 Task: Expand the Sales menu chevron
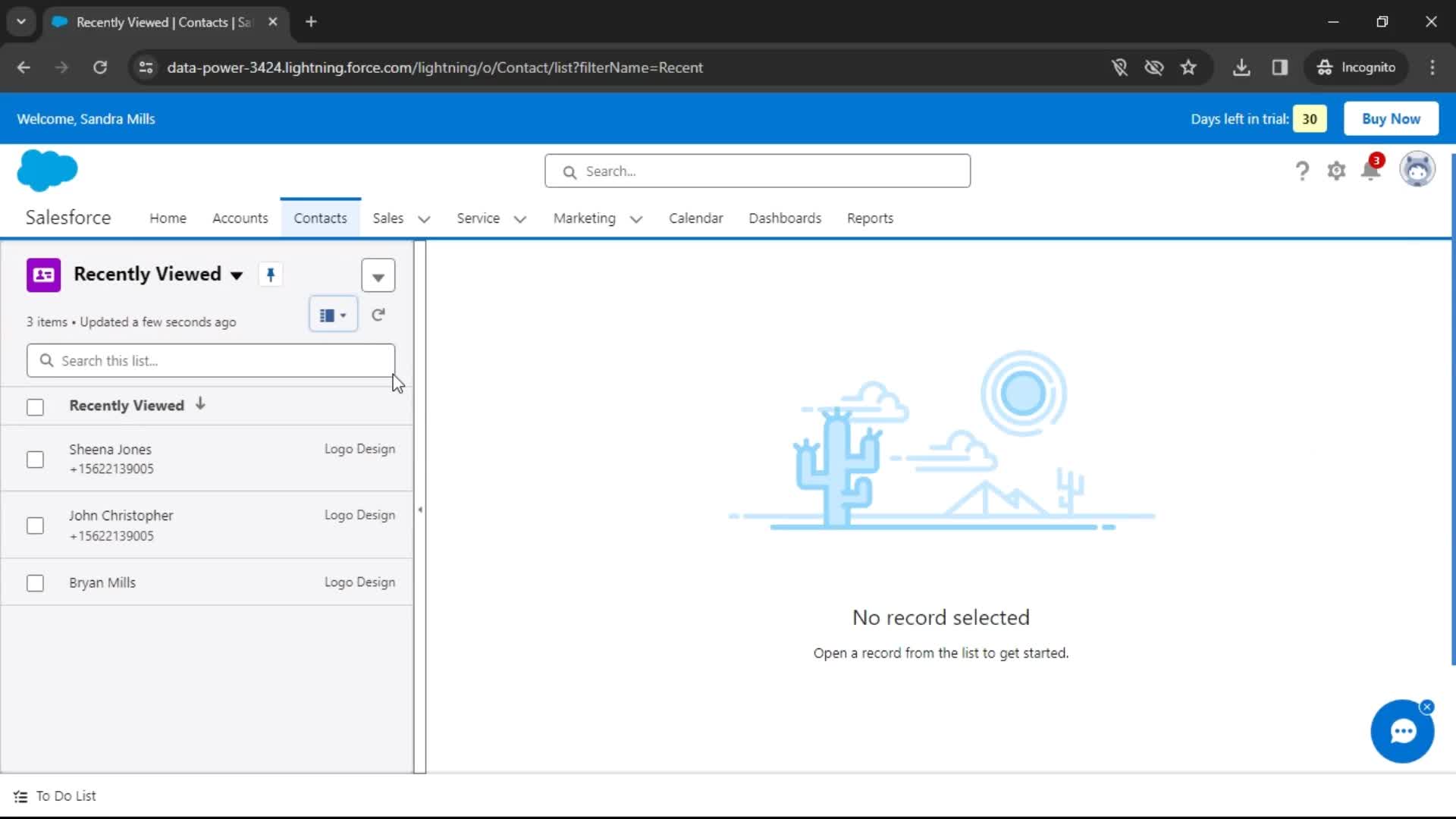pos(425,219)
